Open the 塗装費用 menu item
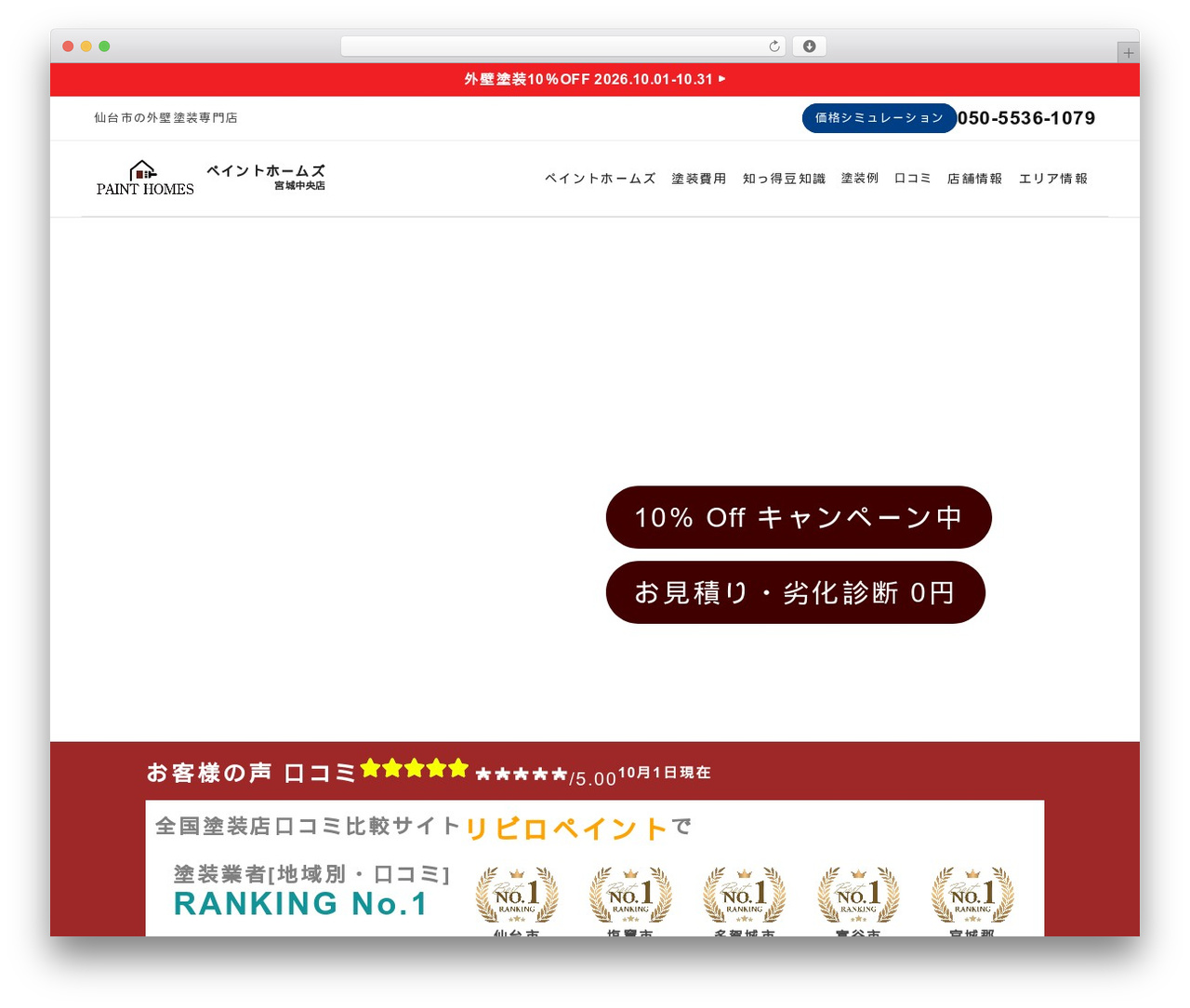1190x1008 pixels. [699, 179]
